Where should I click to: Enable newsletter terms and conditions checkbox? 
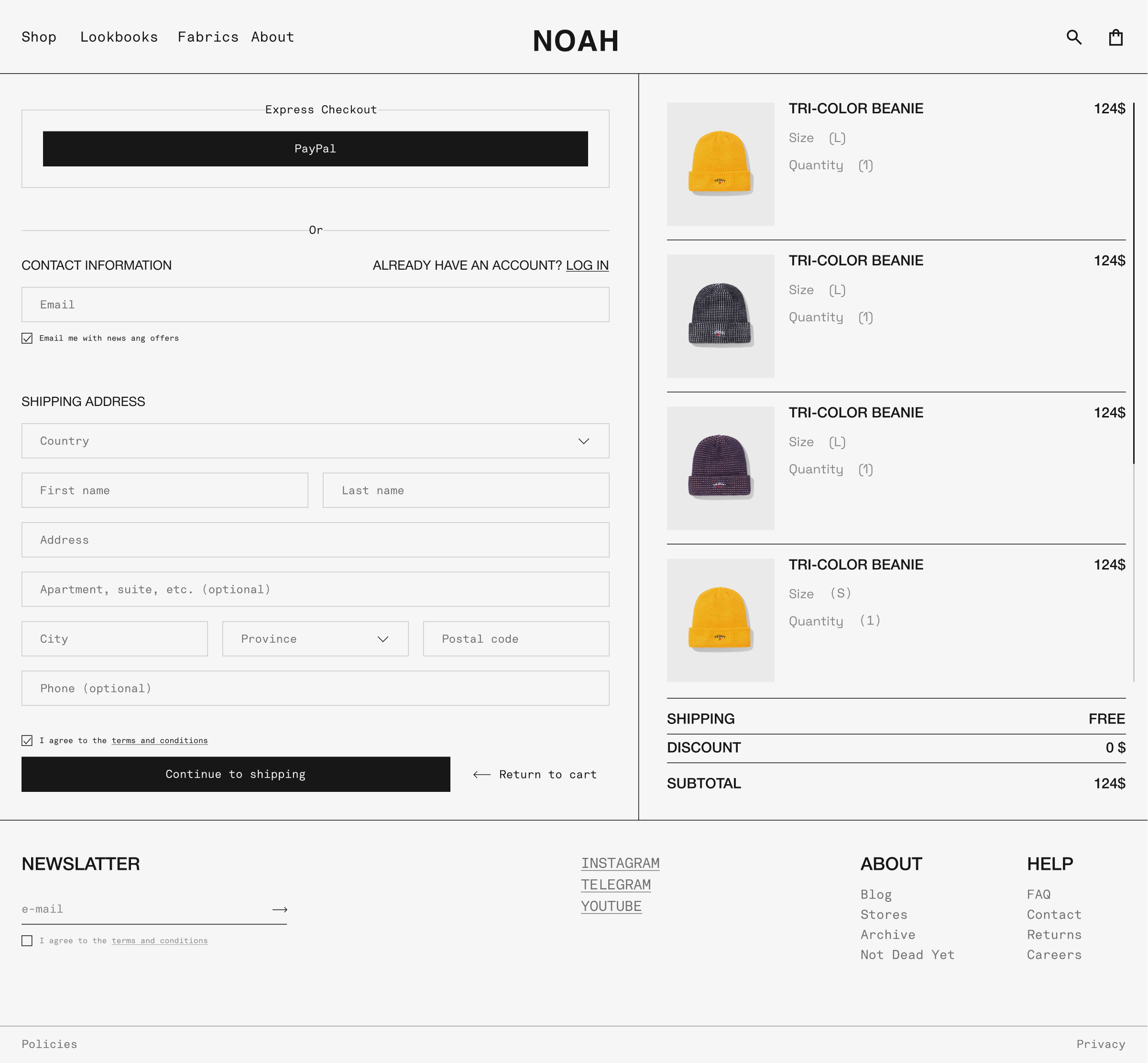26,941
